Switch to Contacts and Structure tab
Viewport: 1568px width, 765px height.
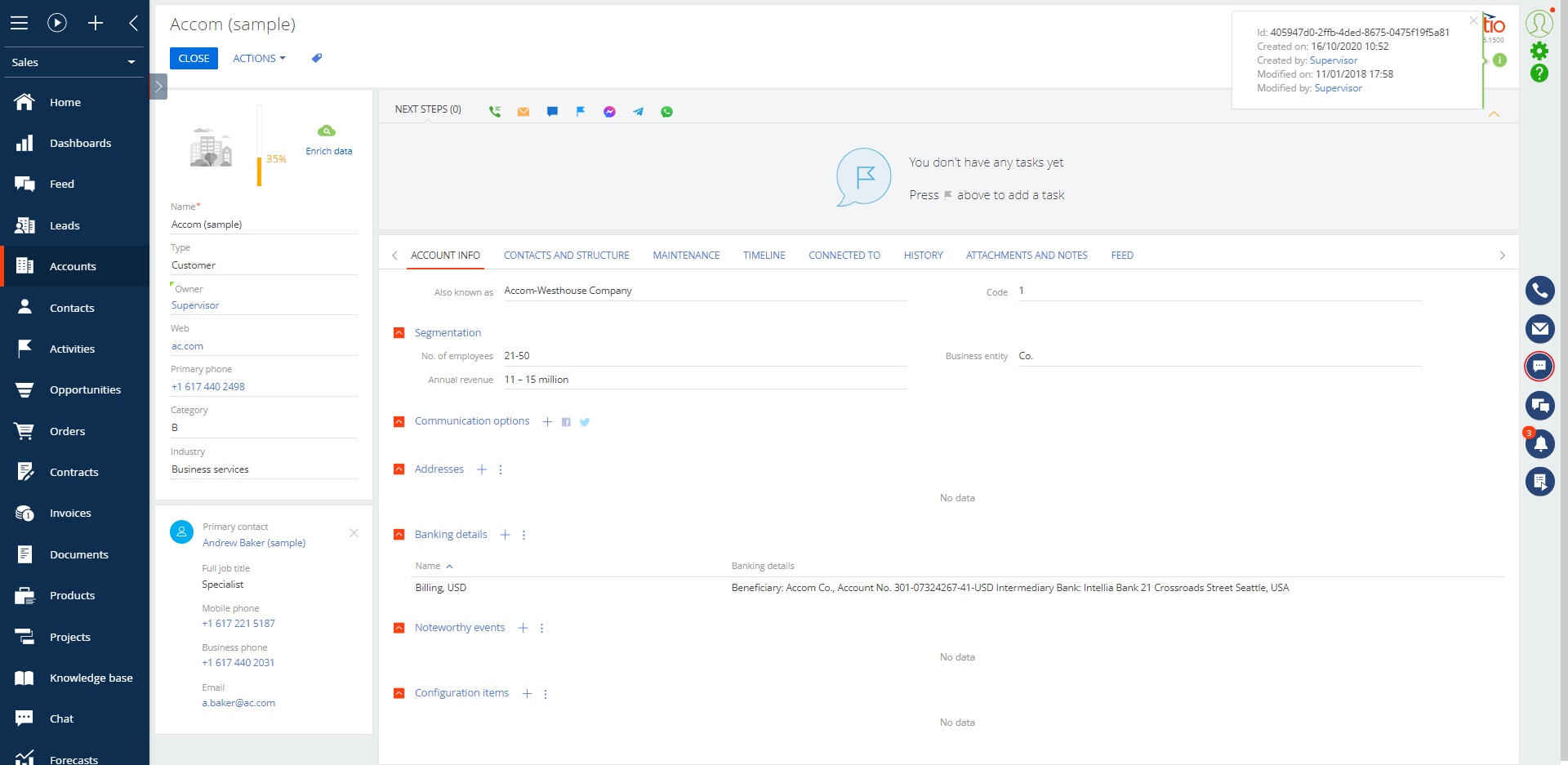point(566,255)
